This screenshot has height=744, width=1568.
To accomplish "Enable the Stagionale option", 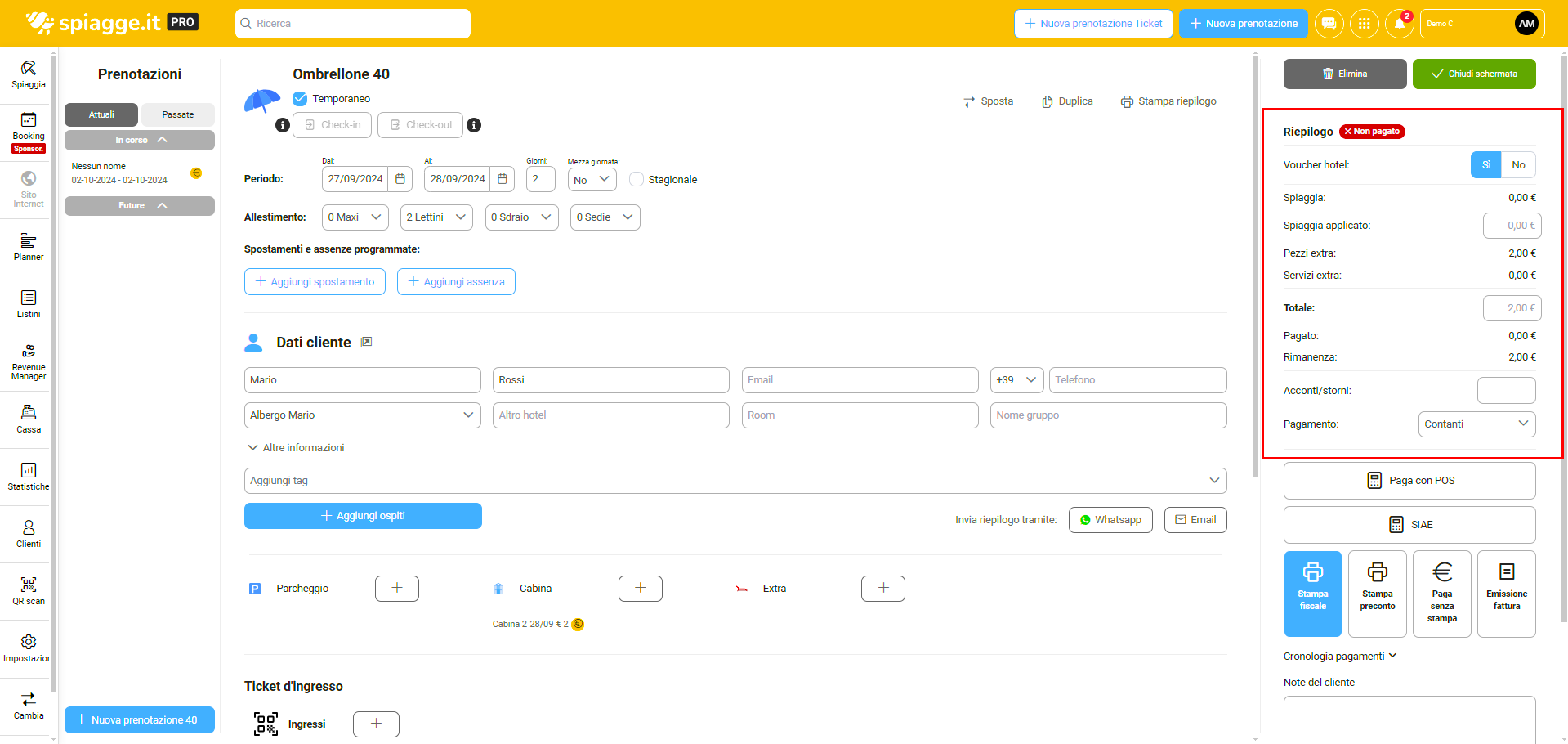I will [637, 180].
